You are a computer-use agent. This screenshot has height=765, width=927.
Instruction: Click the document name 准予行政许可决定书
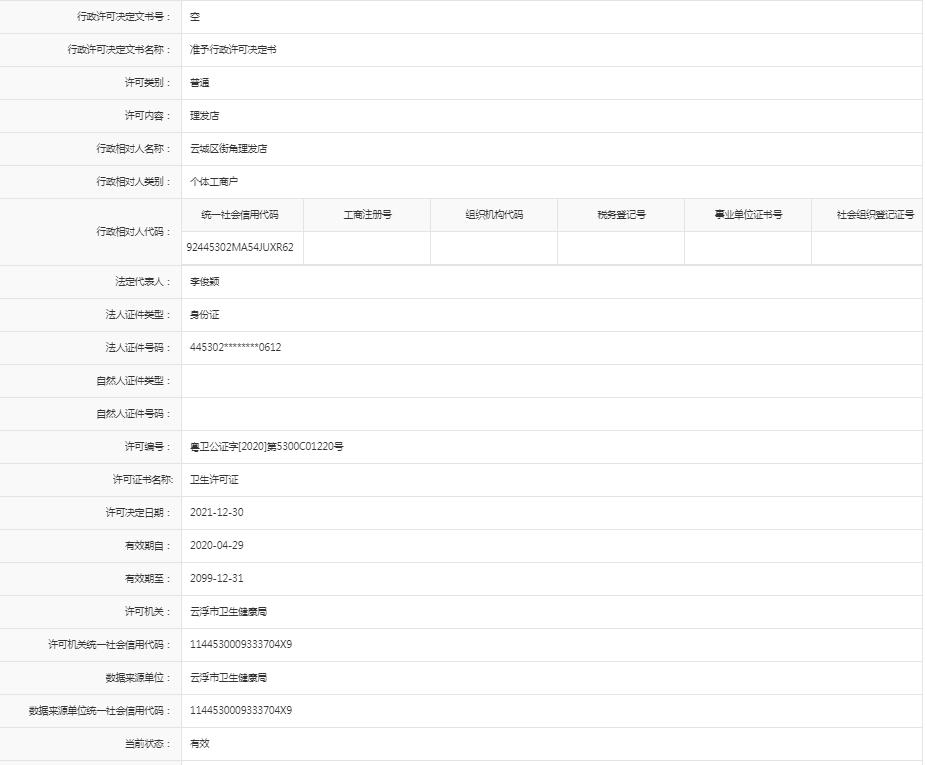pos(233,50)
